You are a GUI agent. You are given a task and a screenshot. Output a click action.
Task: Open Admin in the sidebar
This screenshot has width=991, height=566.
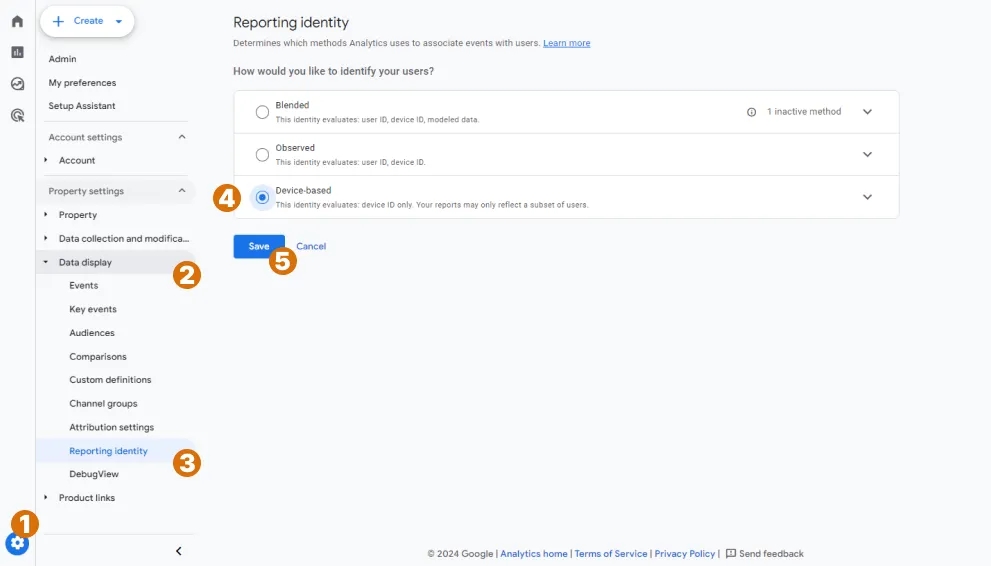tap(63, 59)
